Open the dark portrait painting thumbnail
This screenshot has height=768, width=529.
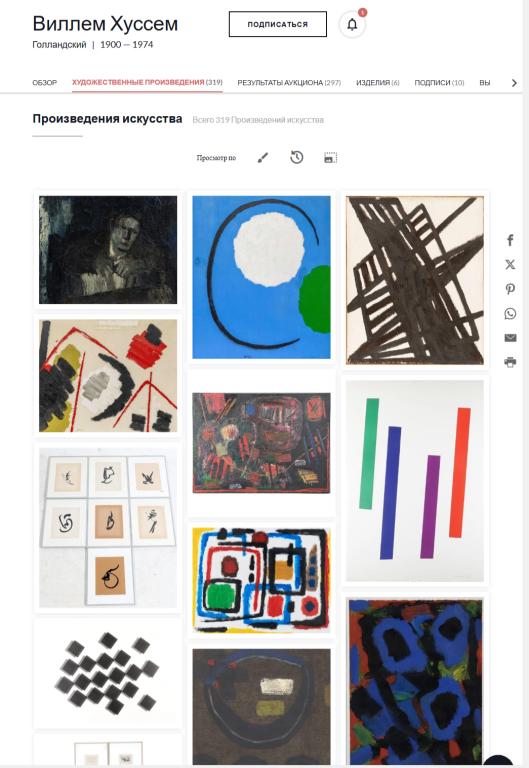point(108,250)
